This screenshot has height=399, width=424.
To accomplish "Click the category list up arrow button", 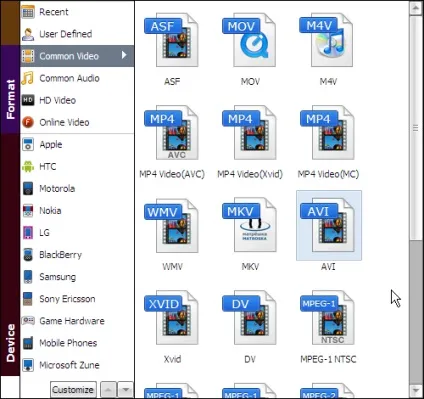I will point(108,390).
